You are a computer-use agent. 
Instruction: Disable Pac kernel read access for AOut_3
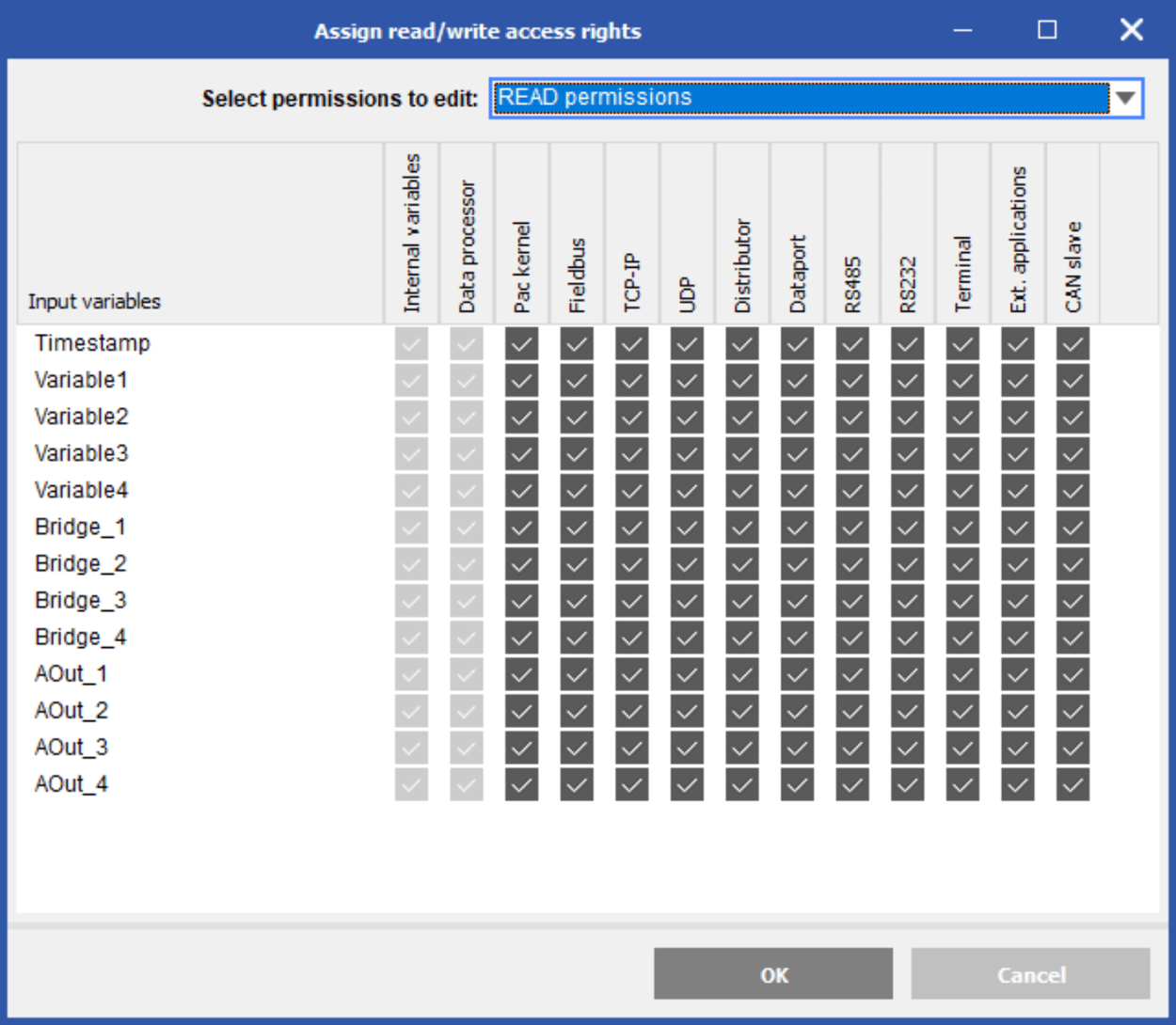tap(521, 747)
